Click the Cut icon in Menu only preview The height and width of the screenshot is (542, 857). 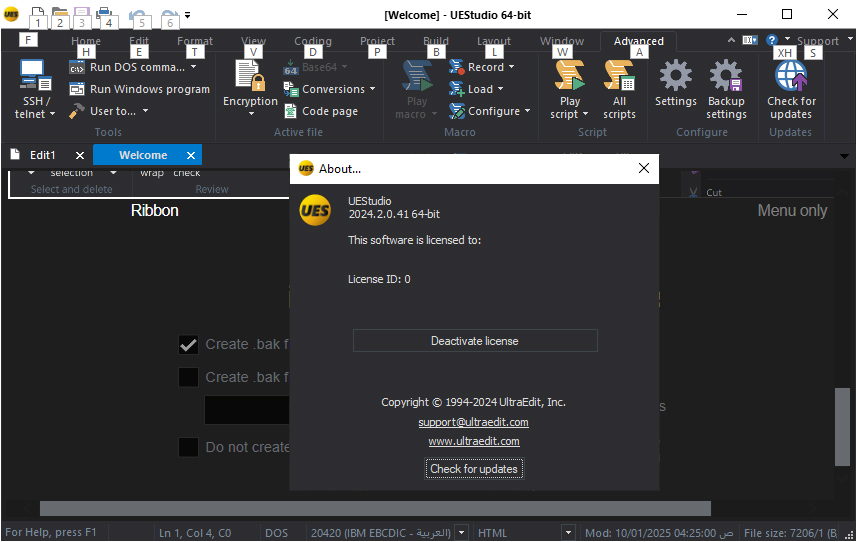pos(693,192)
